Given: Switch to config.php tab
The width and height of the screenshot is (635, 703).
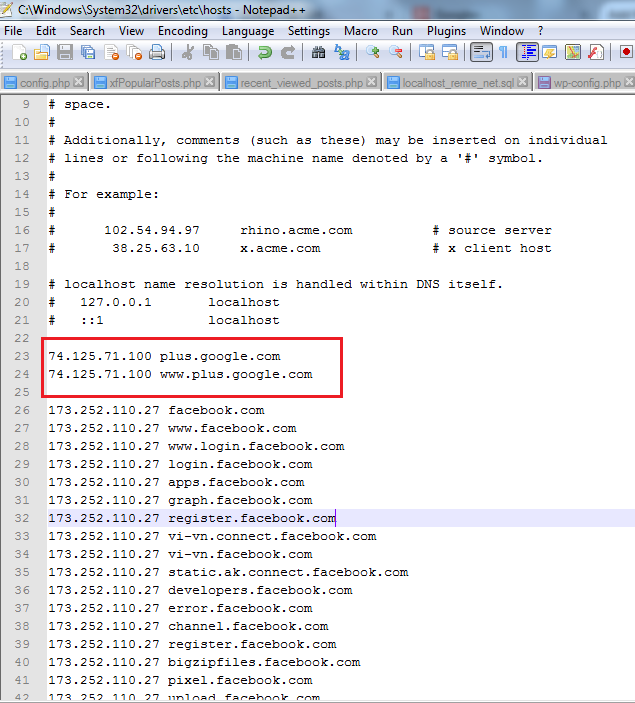Looking at the screenshot, I should 44,83.
